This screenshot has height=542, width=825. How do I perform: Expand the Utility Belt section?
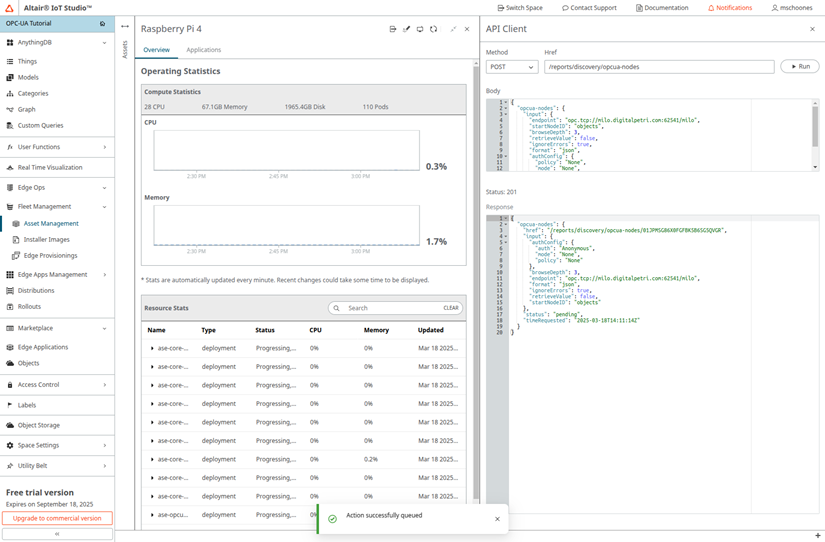pyautogui.click(x=104, y=466)
